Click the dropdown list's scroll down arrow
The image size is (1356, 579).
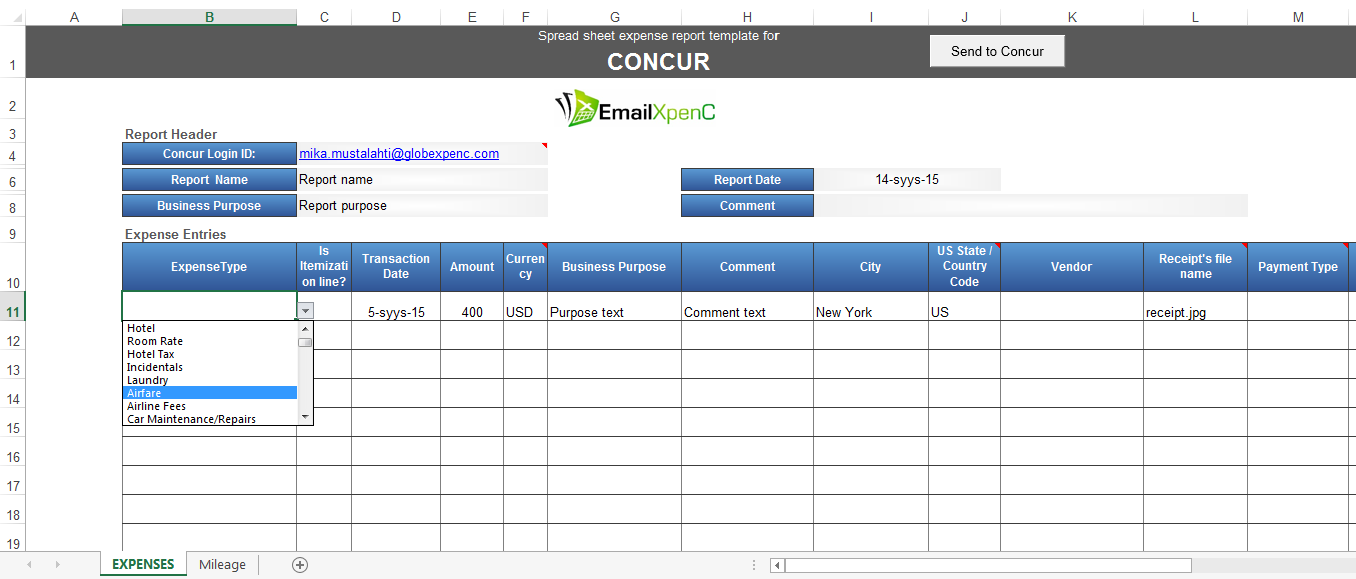tap(305, 417)
